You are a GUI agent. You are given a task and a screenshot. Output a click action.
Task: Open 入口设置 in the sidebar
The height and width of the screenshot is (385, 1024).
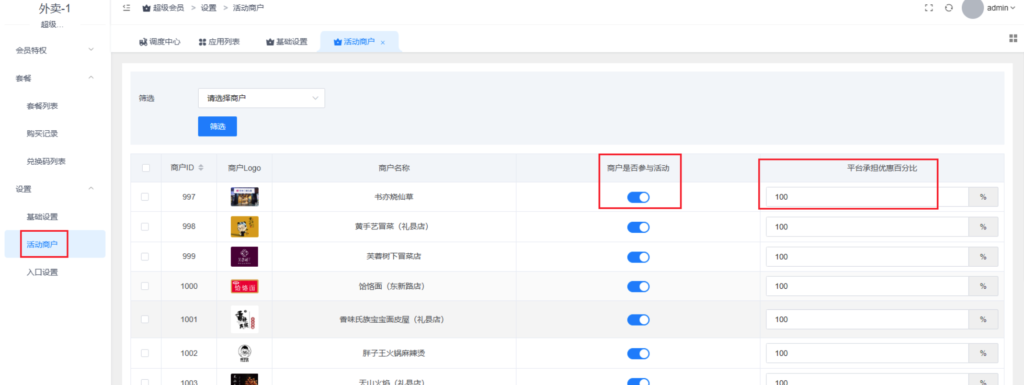(x=42, y=272)
